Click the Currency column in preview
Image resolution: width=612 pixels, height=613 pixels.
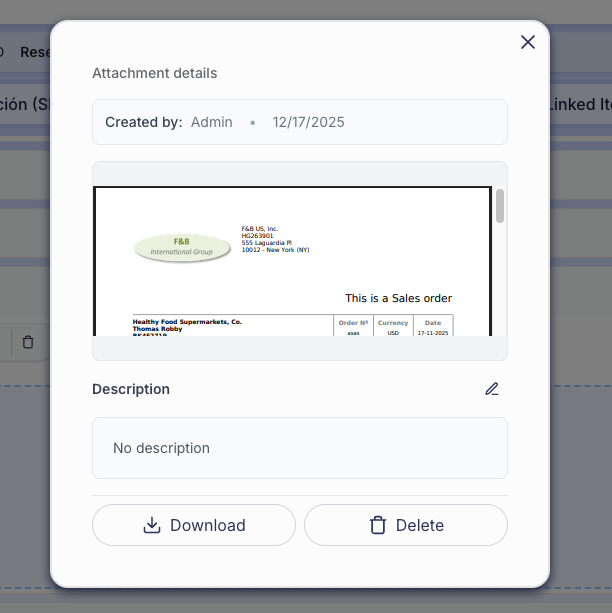tap(393, 323)
